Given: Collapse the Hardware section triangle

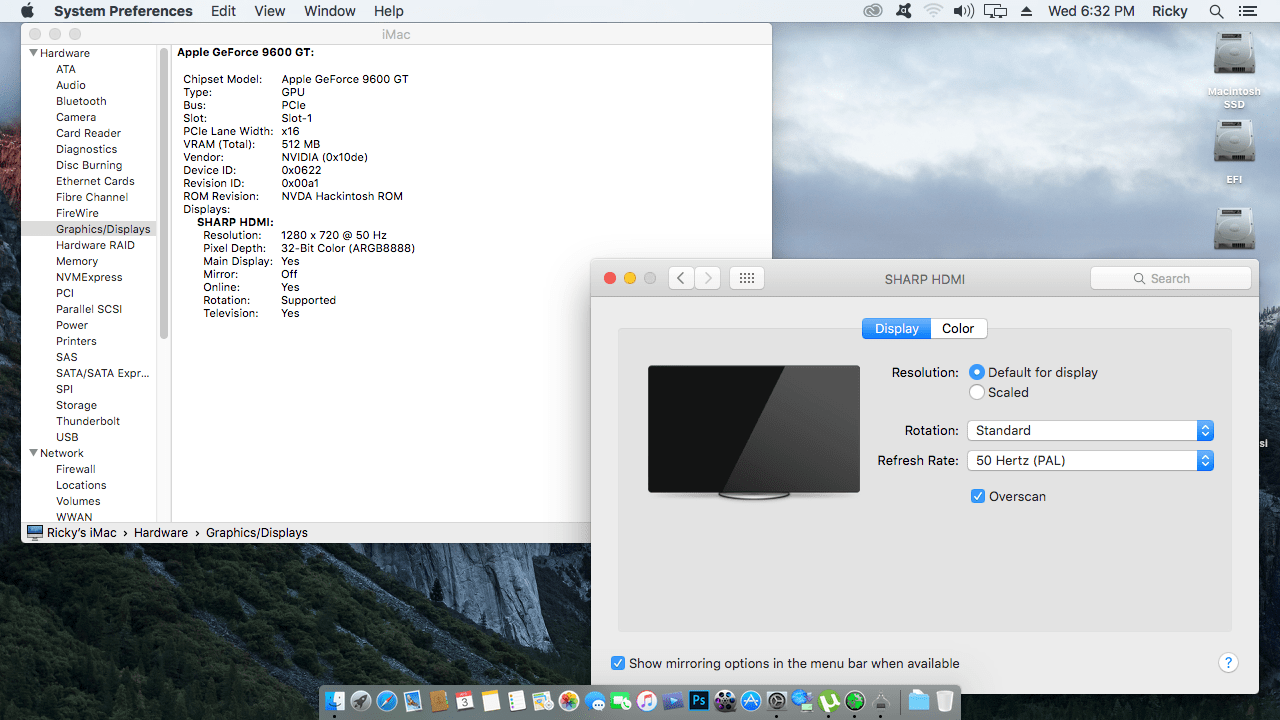Looking at the screenshot, I should [x=33, y=53].
